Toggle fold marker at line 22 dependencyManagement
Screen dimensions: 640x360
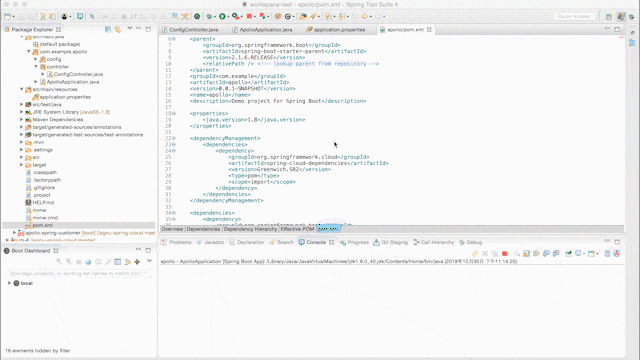click(174, 138)
